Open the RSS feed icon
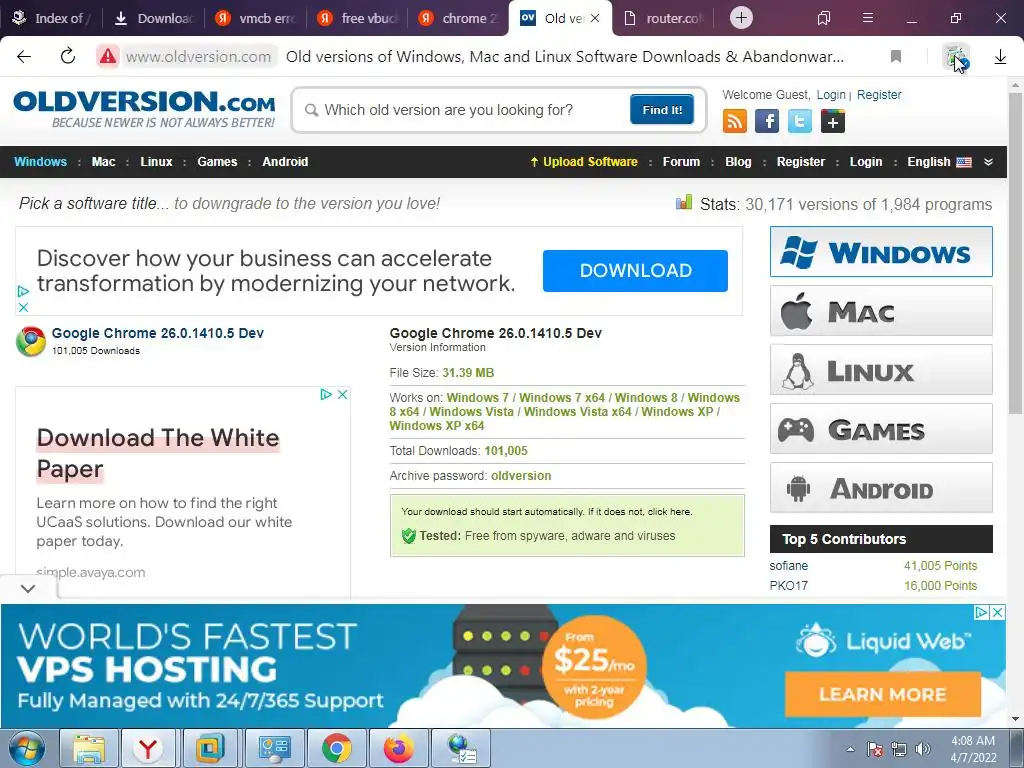 pos(735,121)
